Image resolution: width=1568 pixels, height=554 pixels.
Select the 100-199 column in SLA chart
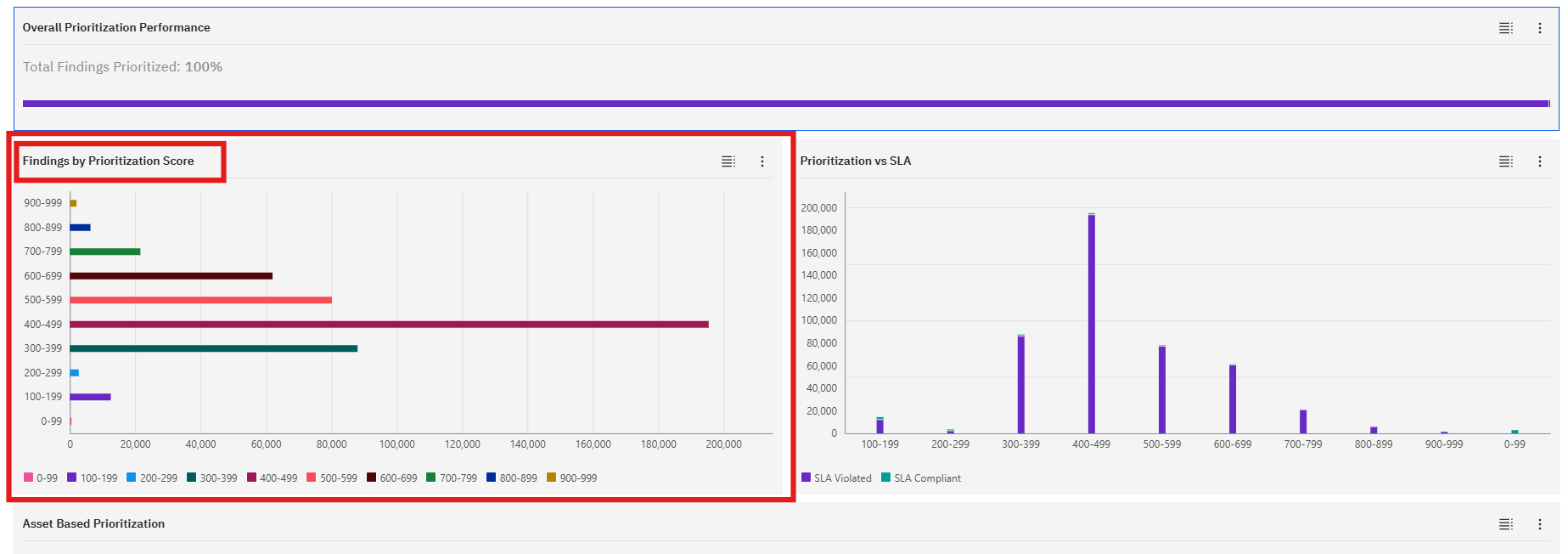coord(880,426)
